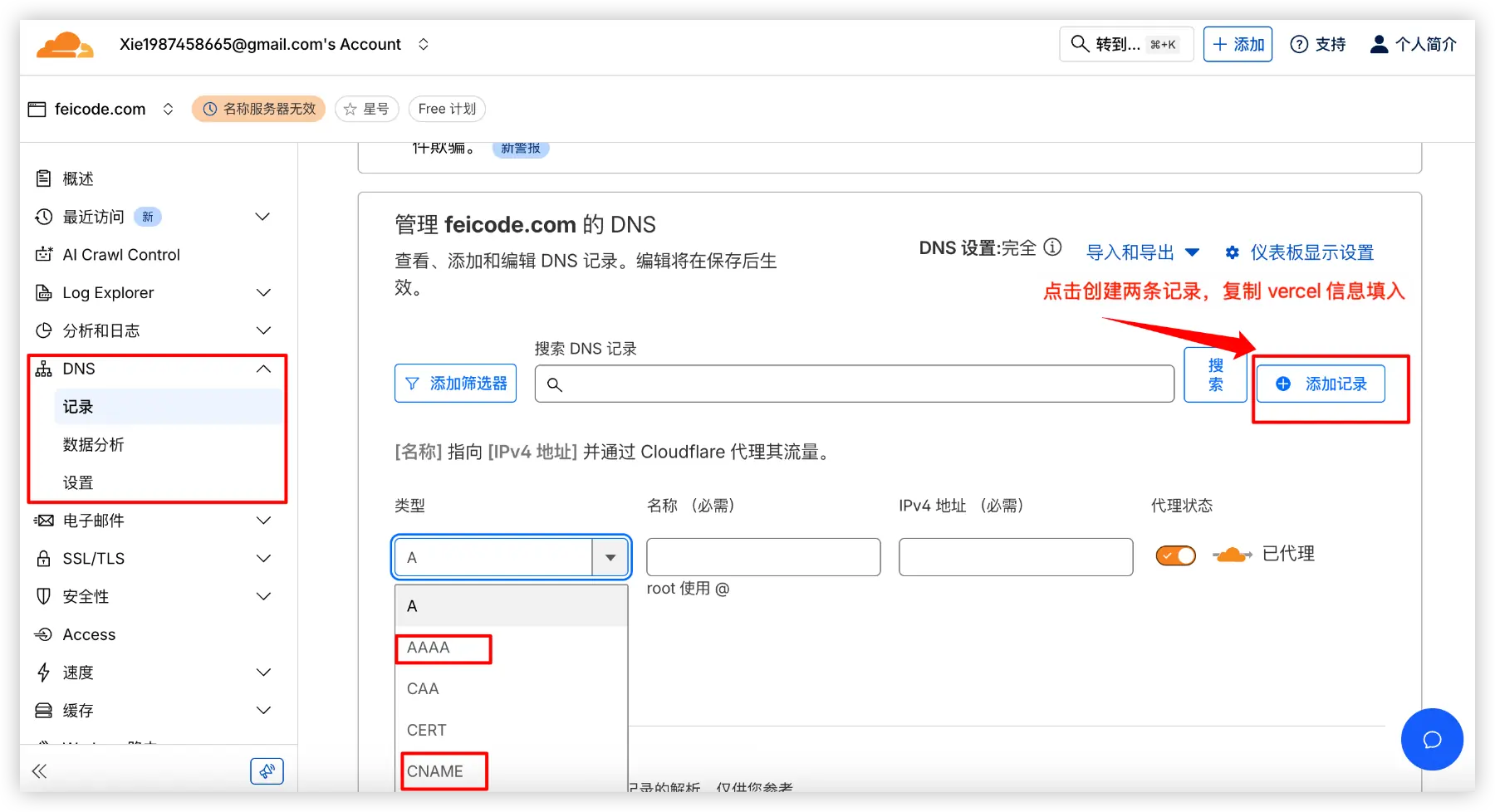Expand the 电子邮件 section
Viewport: 1495px width, 812px height.
click(263, 521)
